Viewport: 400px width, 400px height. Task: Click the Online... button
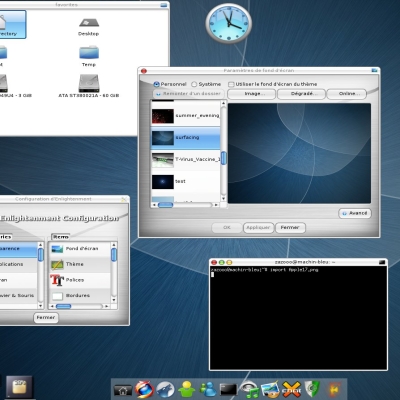[347, 94]
